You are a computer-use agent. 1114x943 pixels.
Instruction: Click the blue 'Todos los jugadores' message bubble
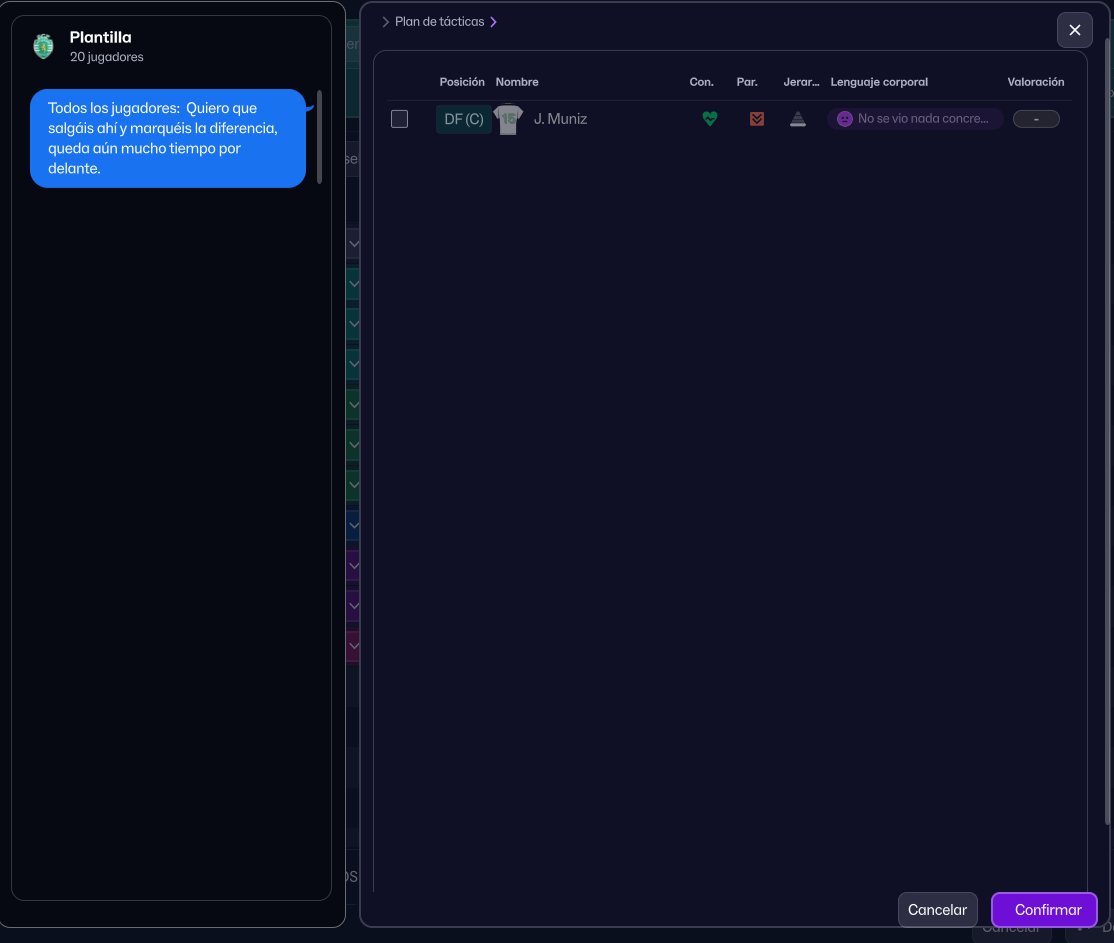pos(168,139)
